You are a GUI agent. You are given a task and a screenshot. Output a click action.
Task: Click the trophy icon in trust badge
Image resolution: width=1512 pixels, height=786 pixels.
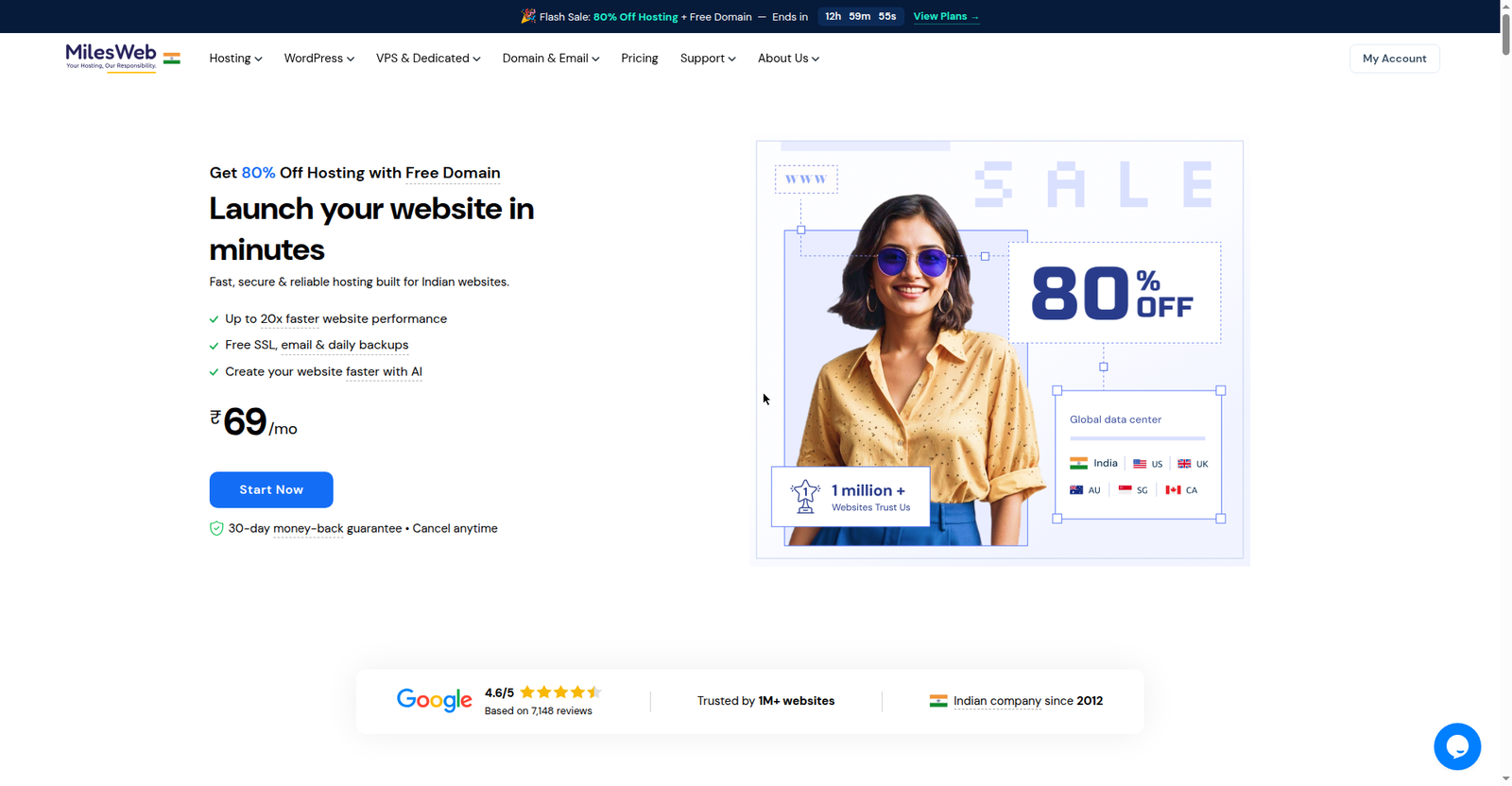(x=805, y=496)
